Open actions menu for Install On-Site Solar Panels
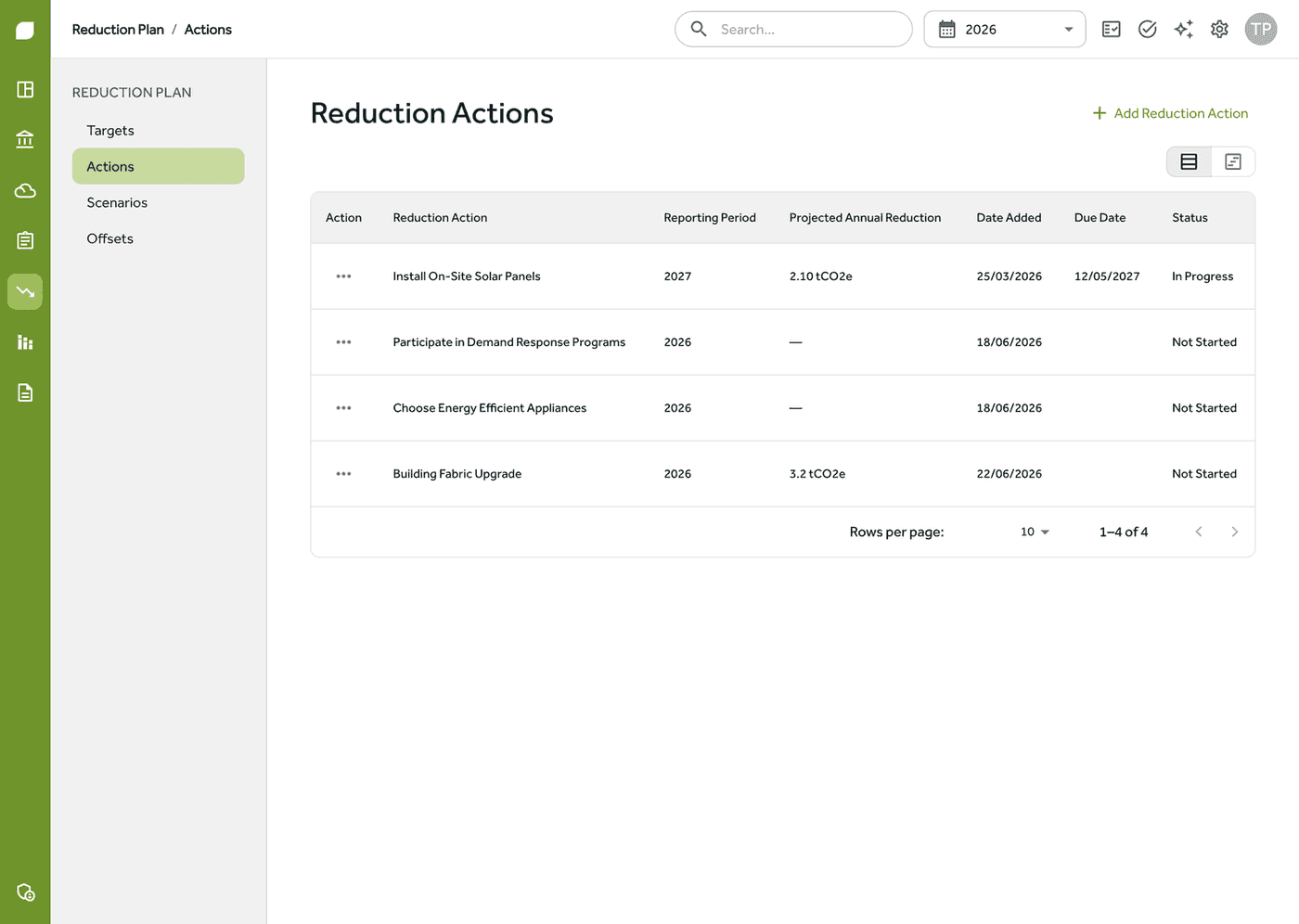This screenshot has height=924, width=1299. pyautogui.click(x=343, y=276)
